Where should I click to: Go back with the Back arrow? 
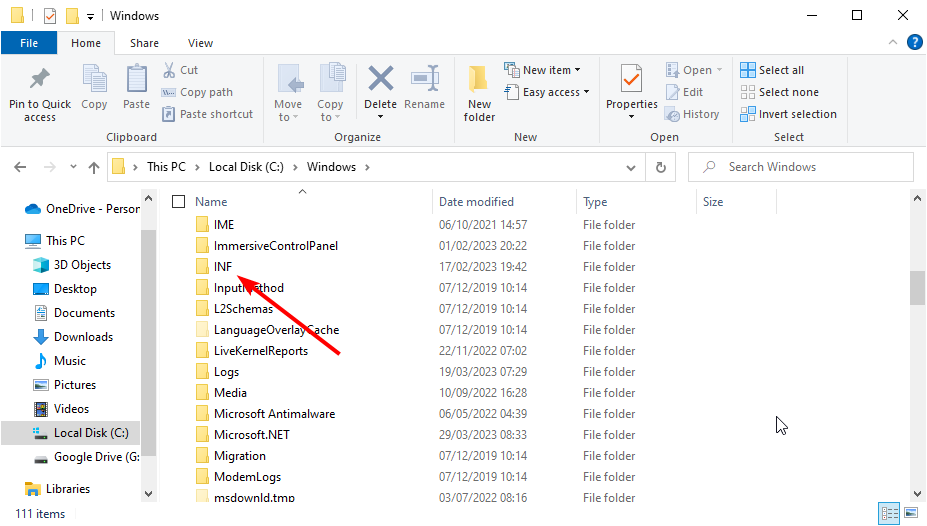click(x=20, y=167)
